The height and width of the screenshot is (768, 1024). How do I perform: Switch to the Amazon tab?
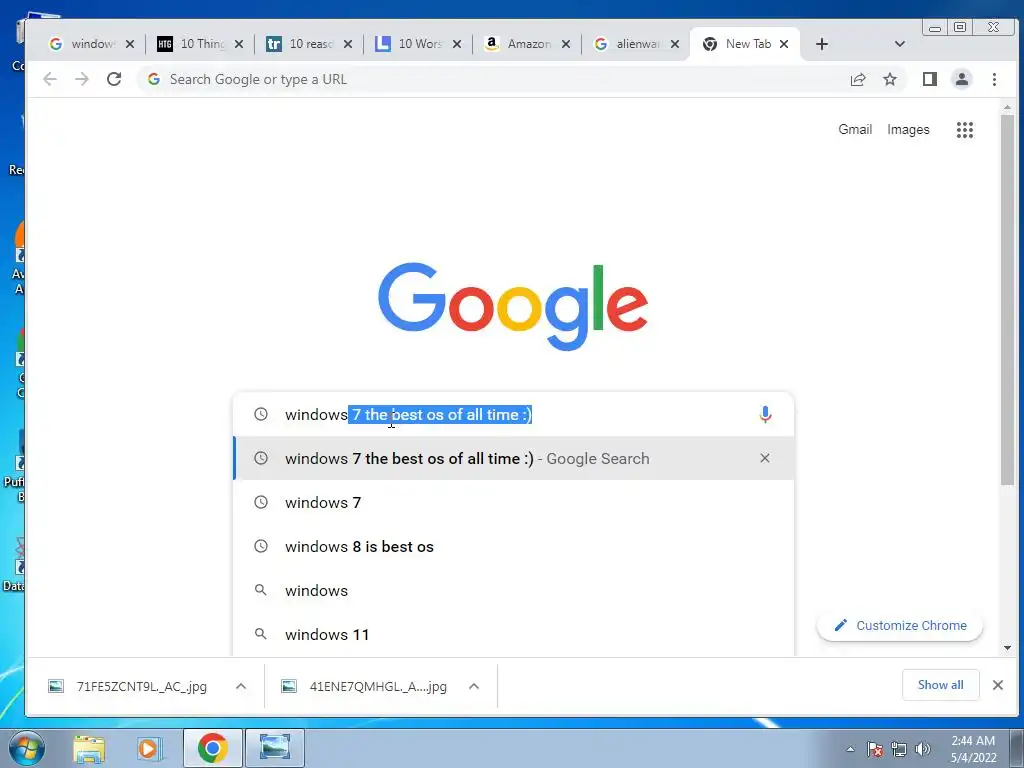coord(518,44)
